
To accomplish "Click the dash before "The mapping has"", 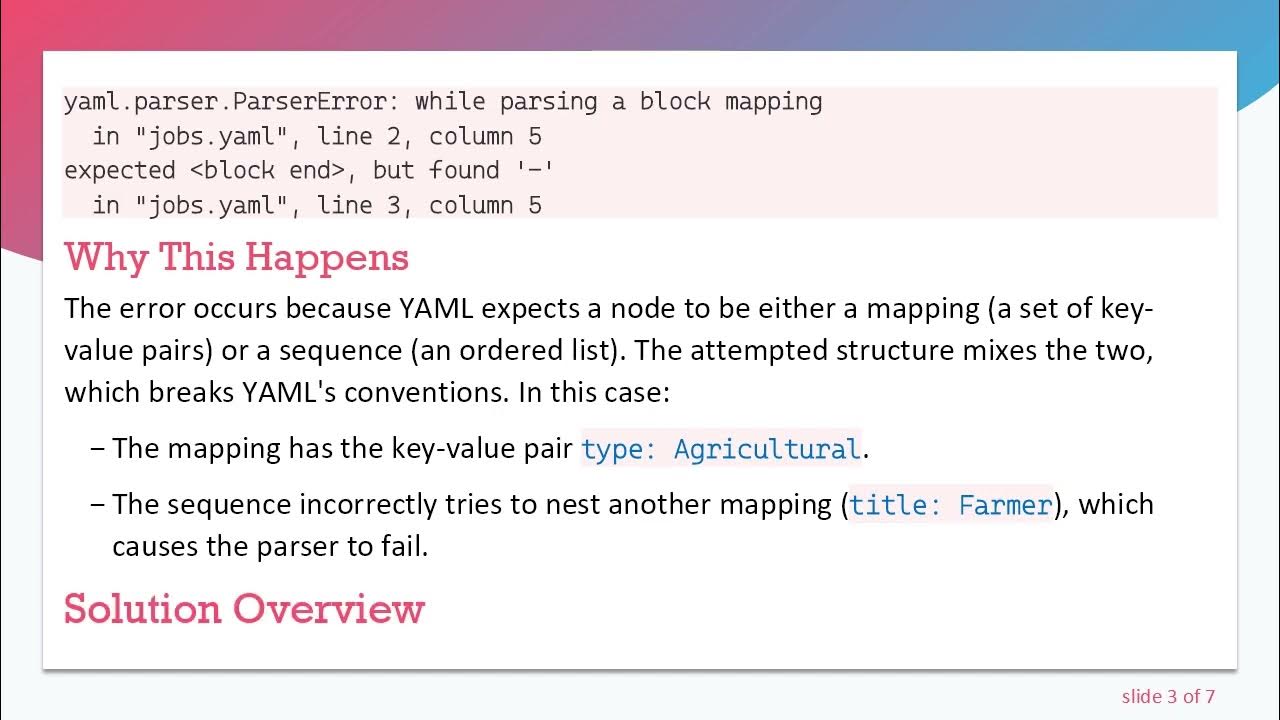I will pyautogui.click(x=97, y=448).
